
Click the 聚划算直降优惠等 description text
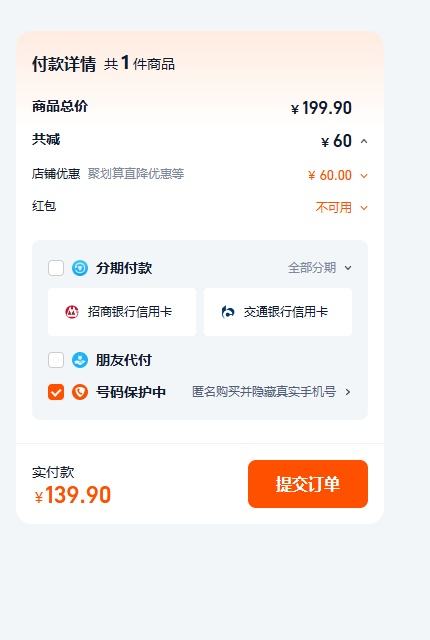(136, 174)
